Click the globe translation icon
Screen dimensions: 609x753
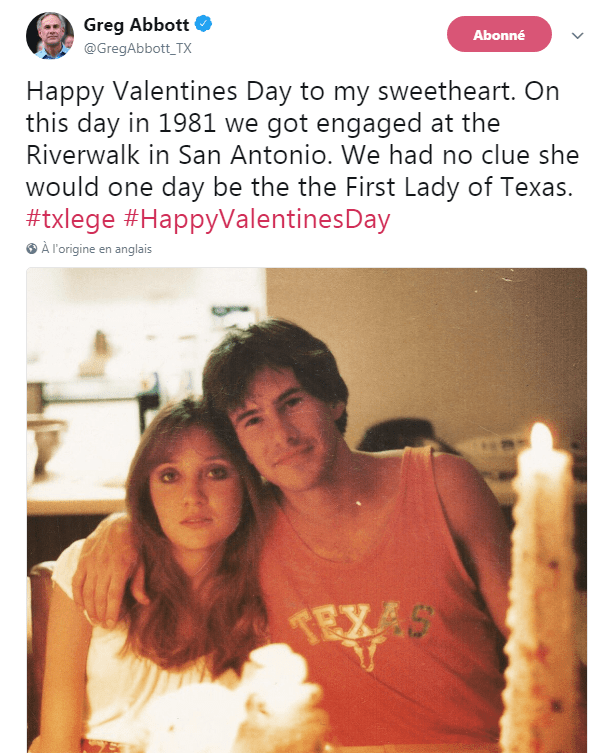click(32, 249)
